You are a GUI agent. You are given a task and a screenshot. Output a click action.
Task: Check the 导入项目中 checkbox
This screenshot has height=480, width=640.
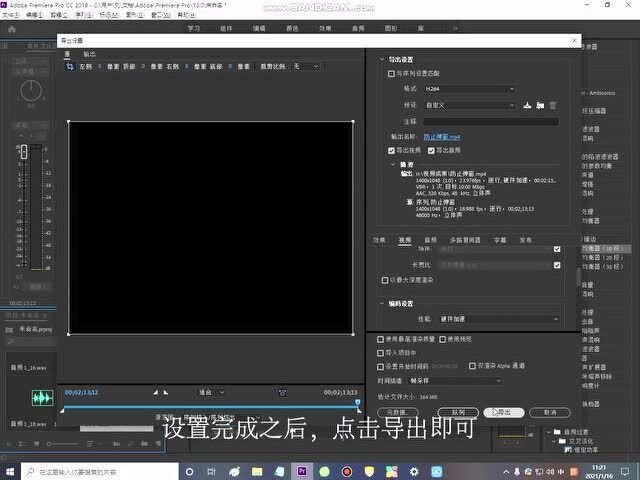coord(380,353)
